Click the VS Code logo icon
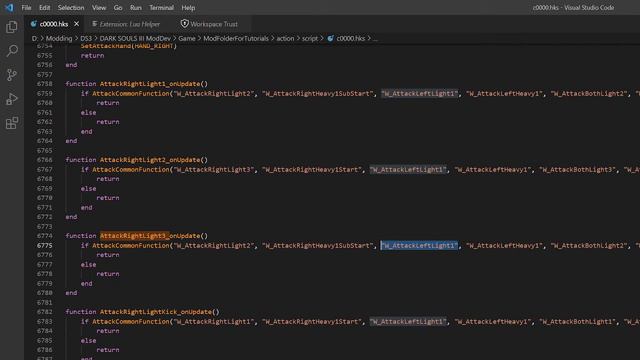 pyautogui.click(x=9, y=7)
